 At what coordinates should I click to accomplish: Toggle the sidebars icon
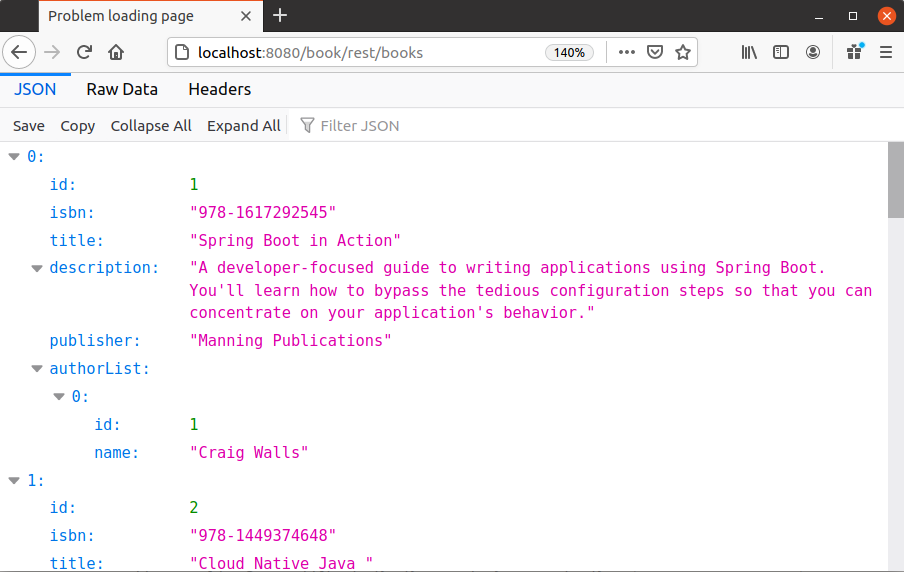781,52
